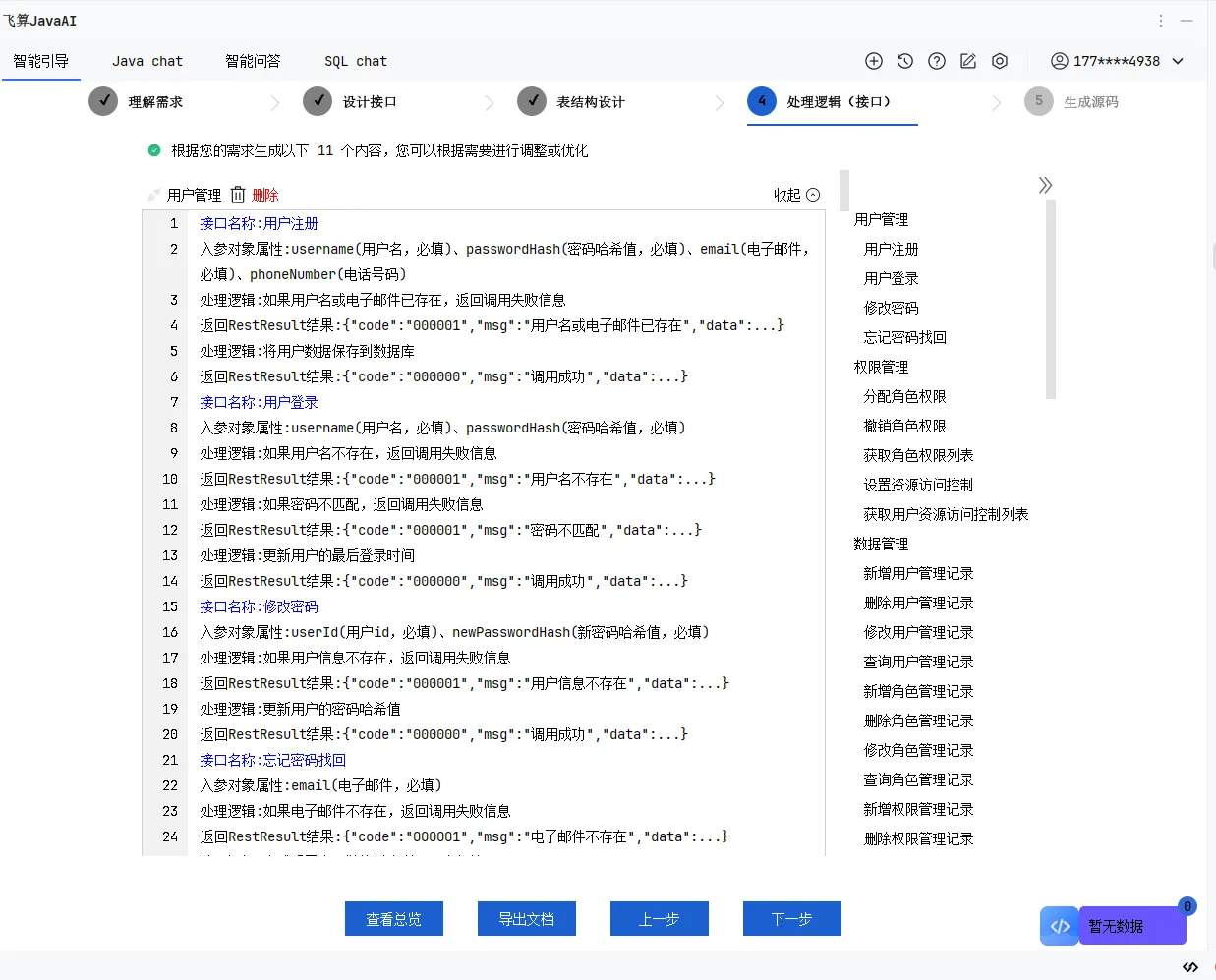Select 修改角色管理记录 in the outline
Screen dimensions: 1216x980
919,750
